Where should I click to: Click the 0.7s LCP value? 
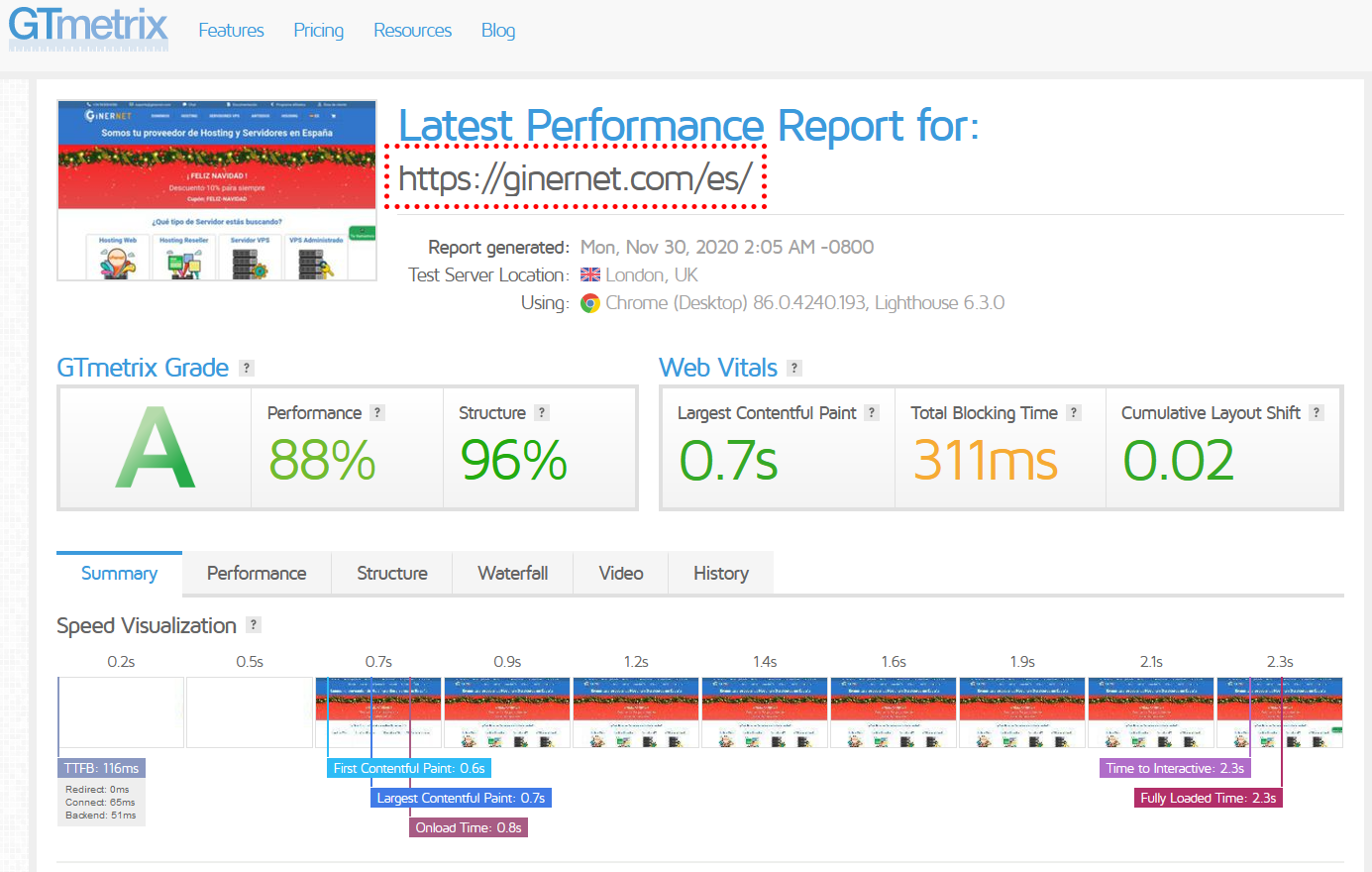[729, 461]
